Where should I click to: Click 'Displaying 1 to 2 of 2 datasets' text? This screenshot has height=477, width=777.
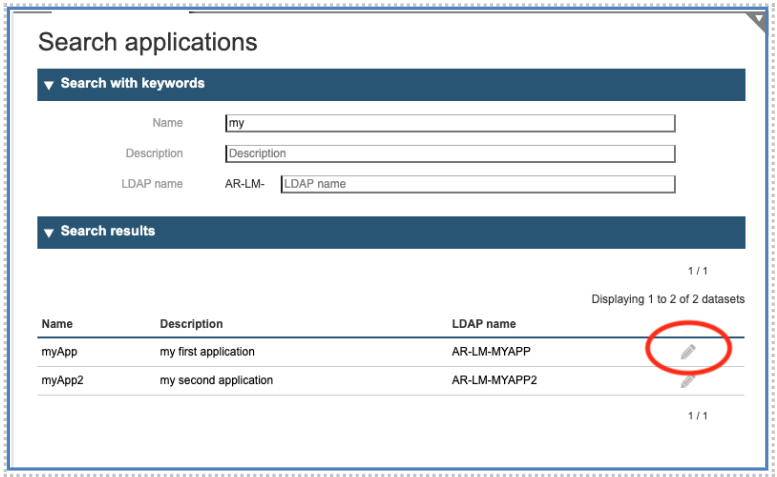point(668,299)
